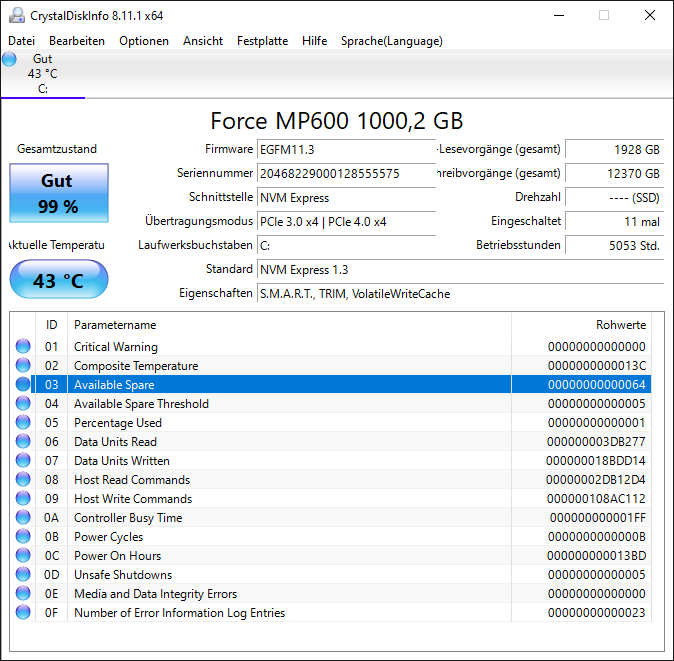This screenshot has width=674, height=661.
Task: Select the Available Spare Threshold parameter name
Action: tap(141, 404)
